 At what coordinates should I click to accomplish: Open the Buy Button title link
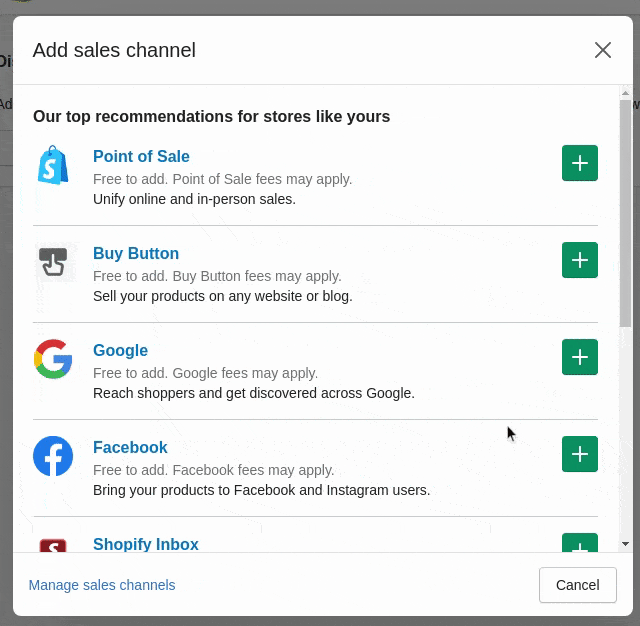(136, 253)
